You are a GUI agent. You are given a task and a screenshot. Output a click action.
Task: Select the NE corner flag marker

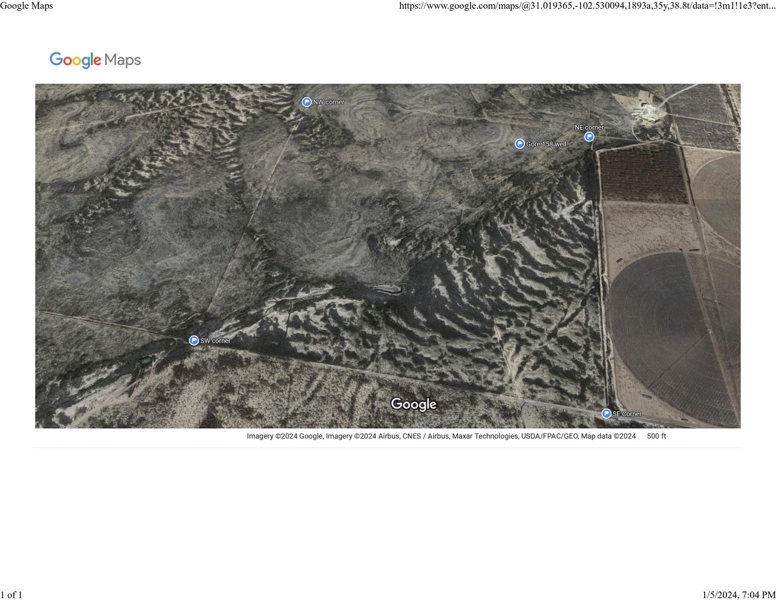point(589,137)
